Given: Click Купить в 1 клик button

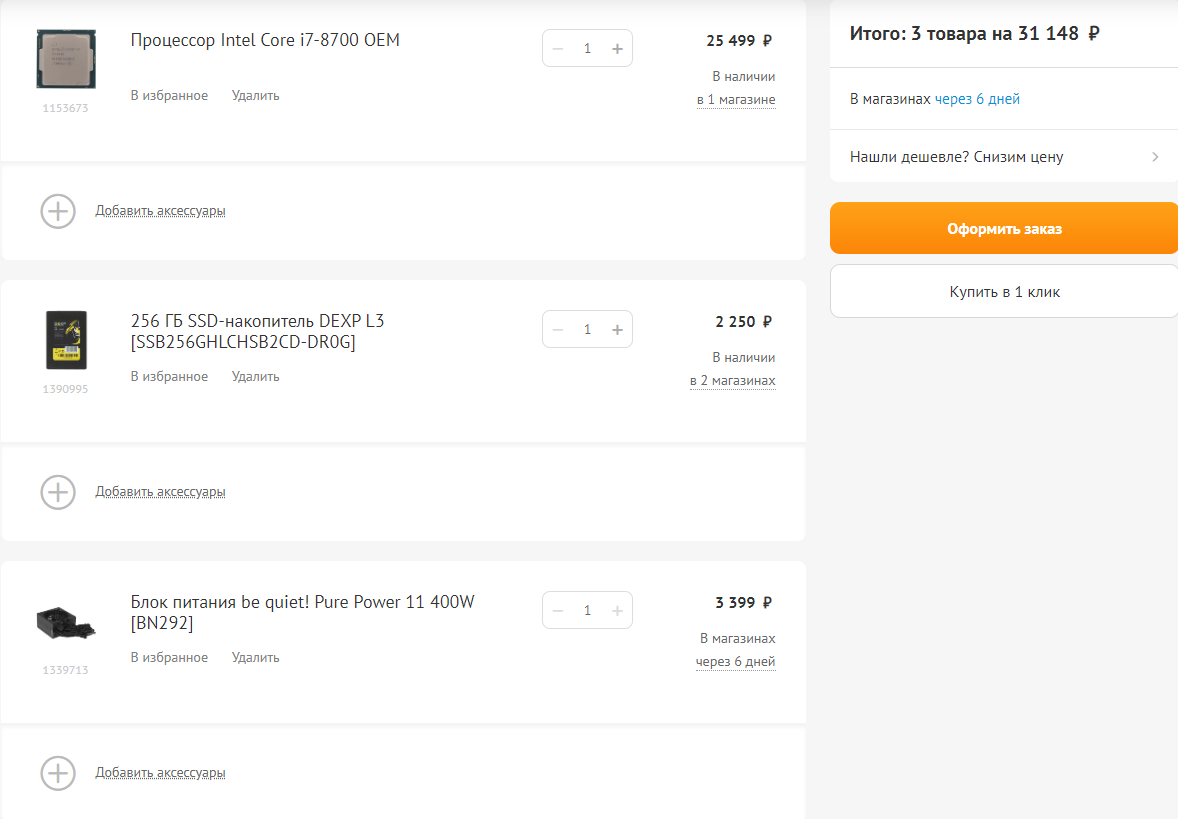Looking at the screenshot, I should click(1004, 292).
